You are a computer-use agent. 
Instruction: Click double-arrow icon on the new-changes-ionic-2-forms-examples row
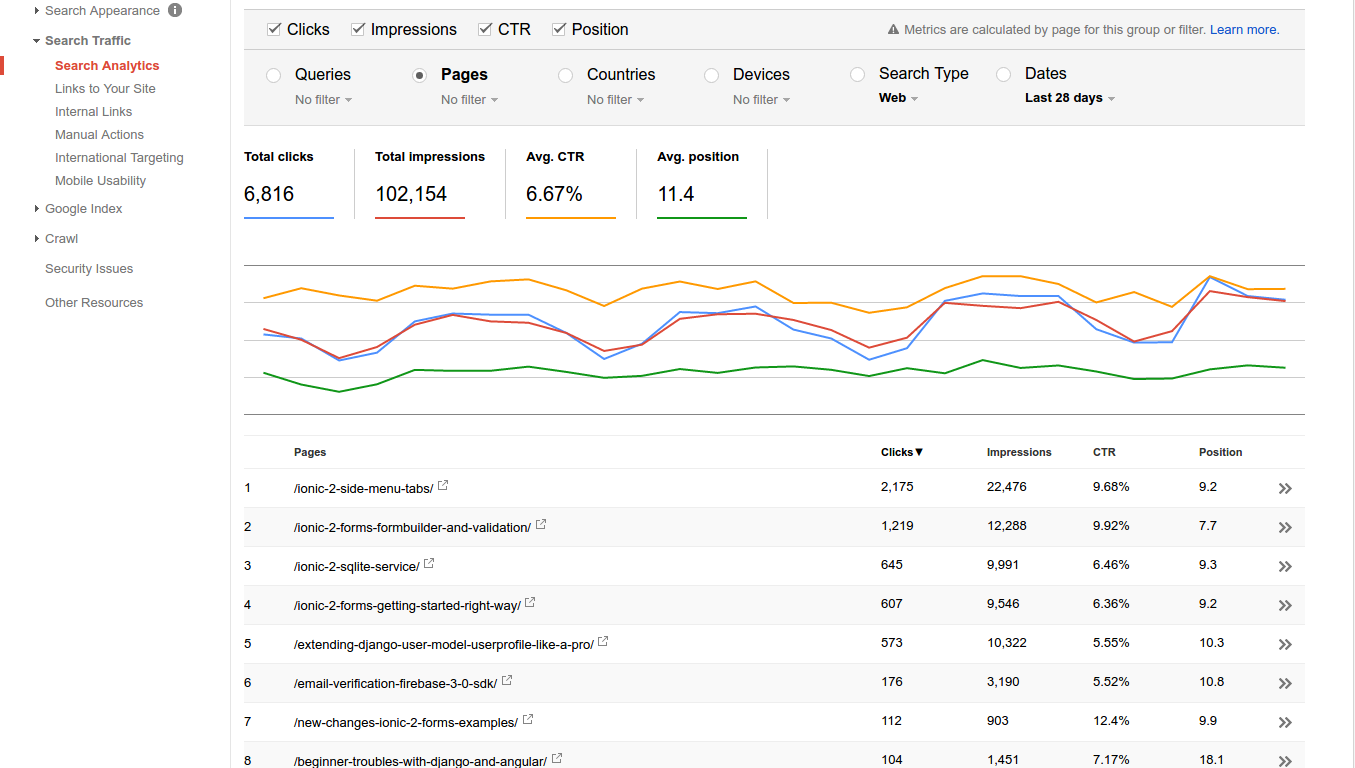1285,722
